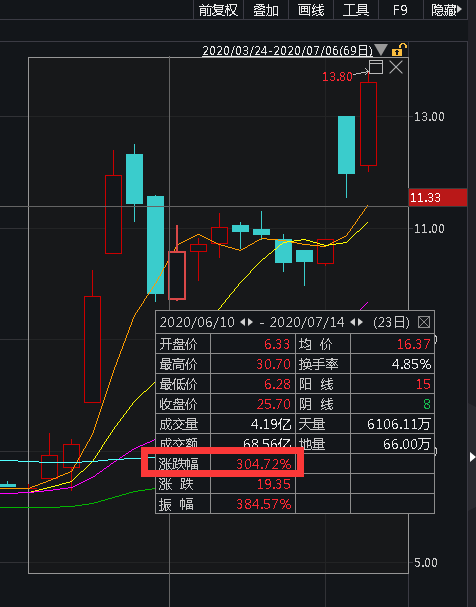The height and width of the screenshot is (607, 476).
Task: Select the 涨跌幅 304.72% value
Action: click(x=264, y=464)
